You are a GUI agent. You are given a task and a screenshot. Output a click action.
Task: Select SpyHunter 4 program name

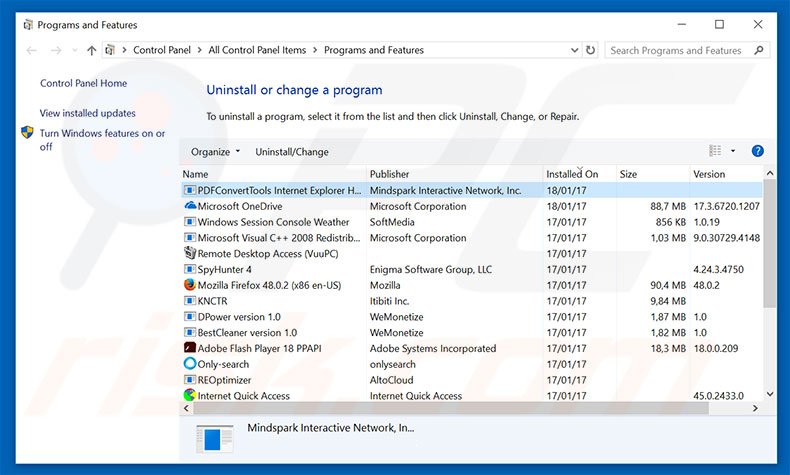(224, 269)
